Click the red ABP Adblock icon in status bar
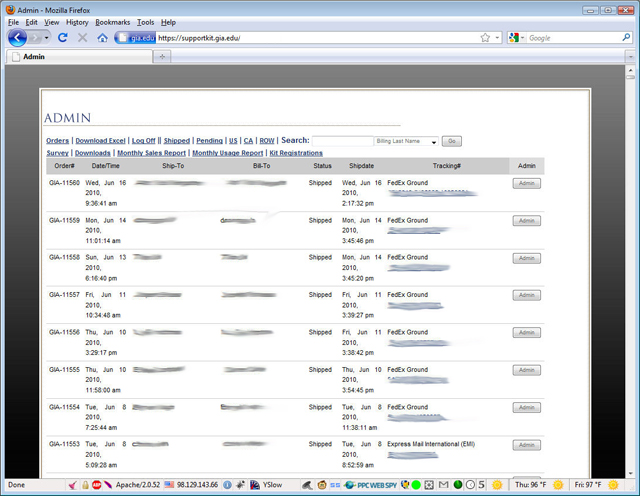The height and width of the screenshot is (496, 640). 97,485
